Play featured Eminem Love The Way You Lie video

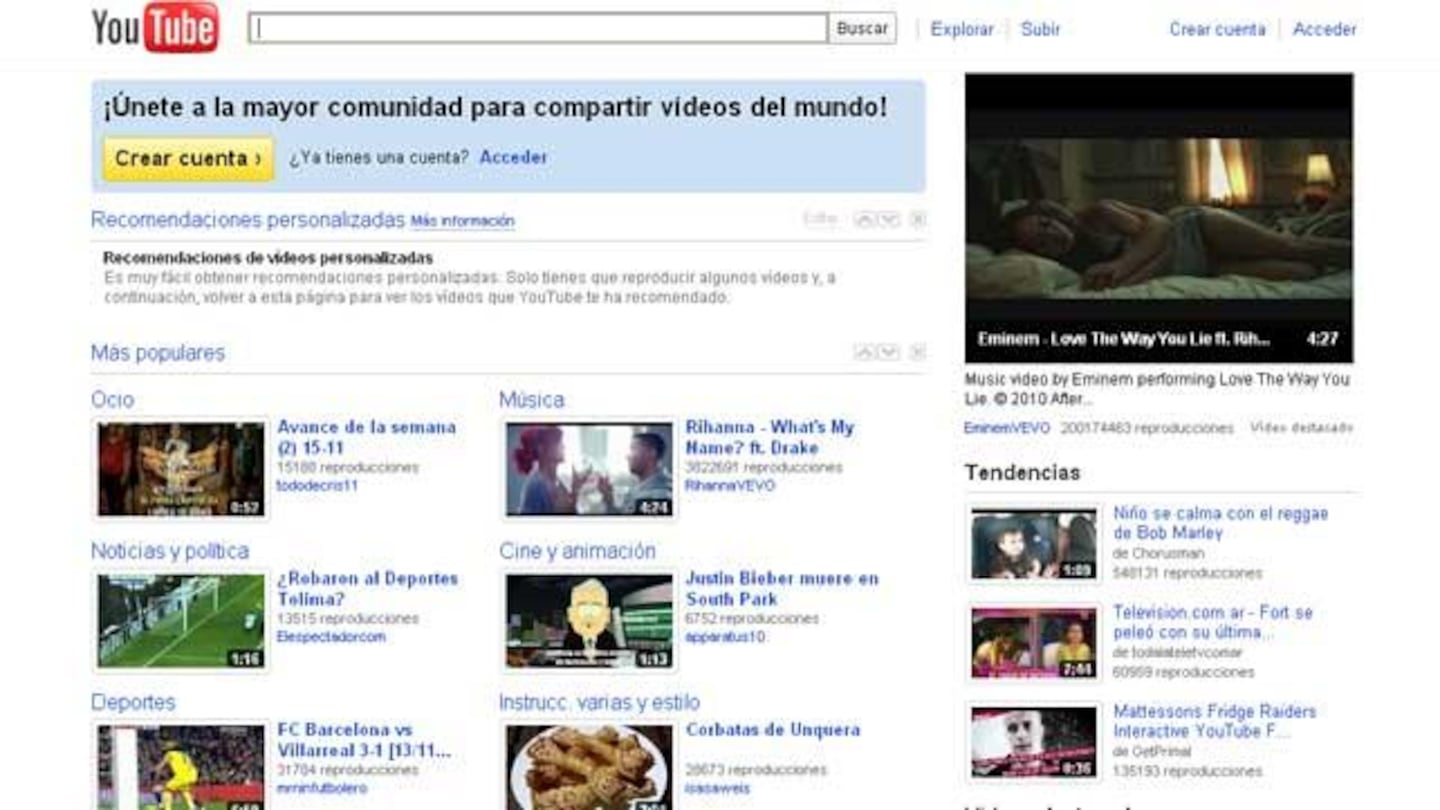pos(1159,218)
